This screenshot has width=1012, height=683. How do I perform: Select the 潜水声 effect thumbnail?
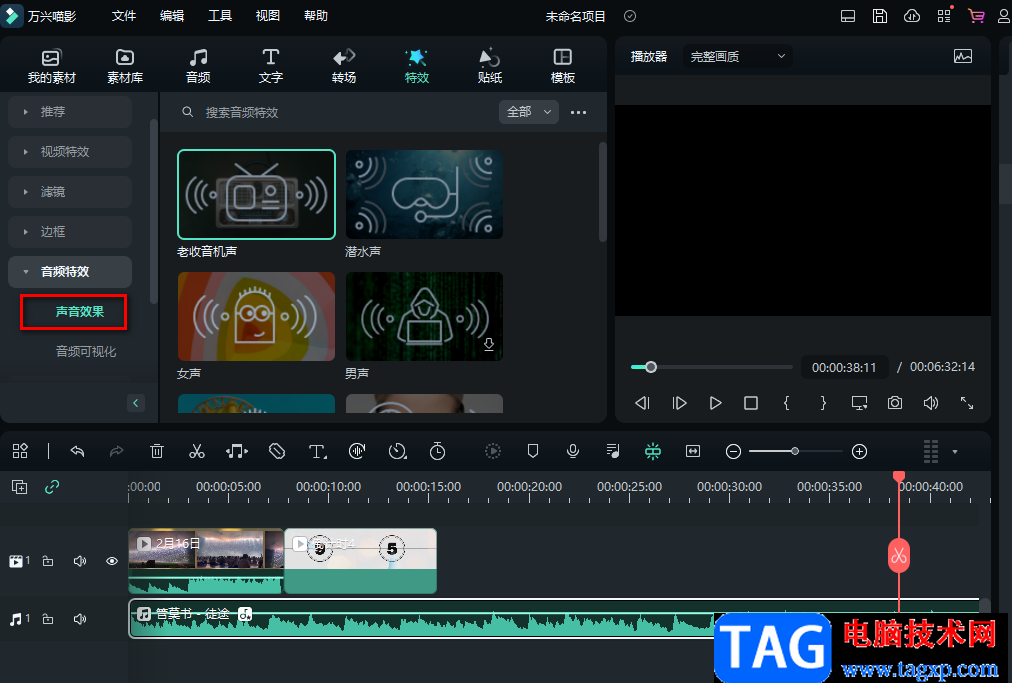click(424, 194)
